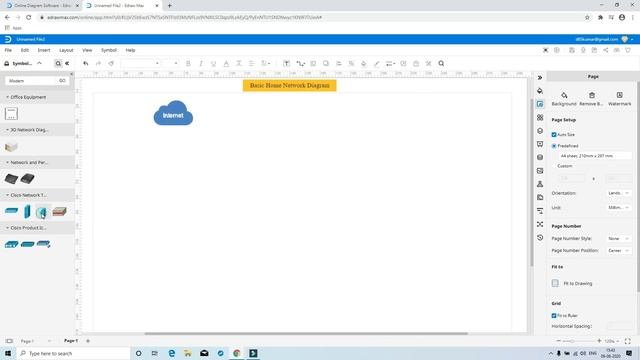The height and width of the screenshot is (360, 640).
Task: Toggle italic text formatting
Action: pos(201,64)
